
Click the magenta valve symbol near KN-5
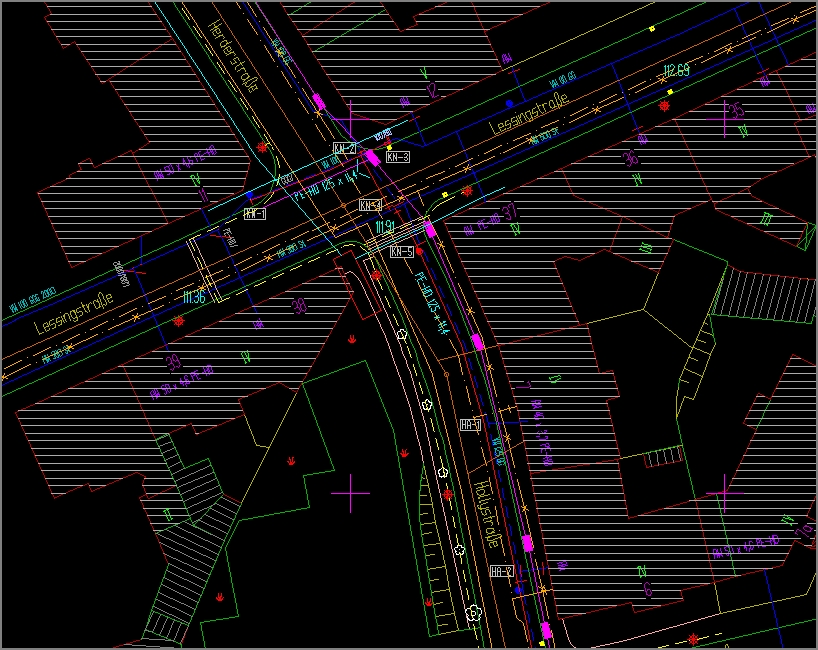tap(431, 229)
